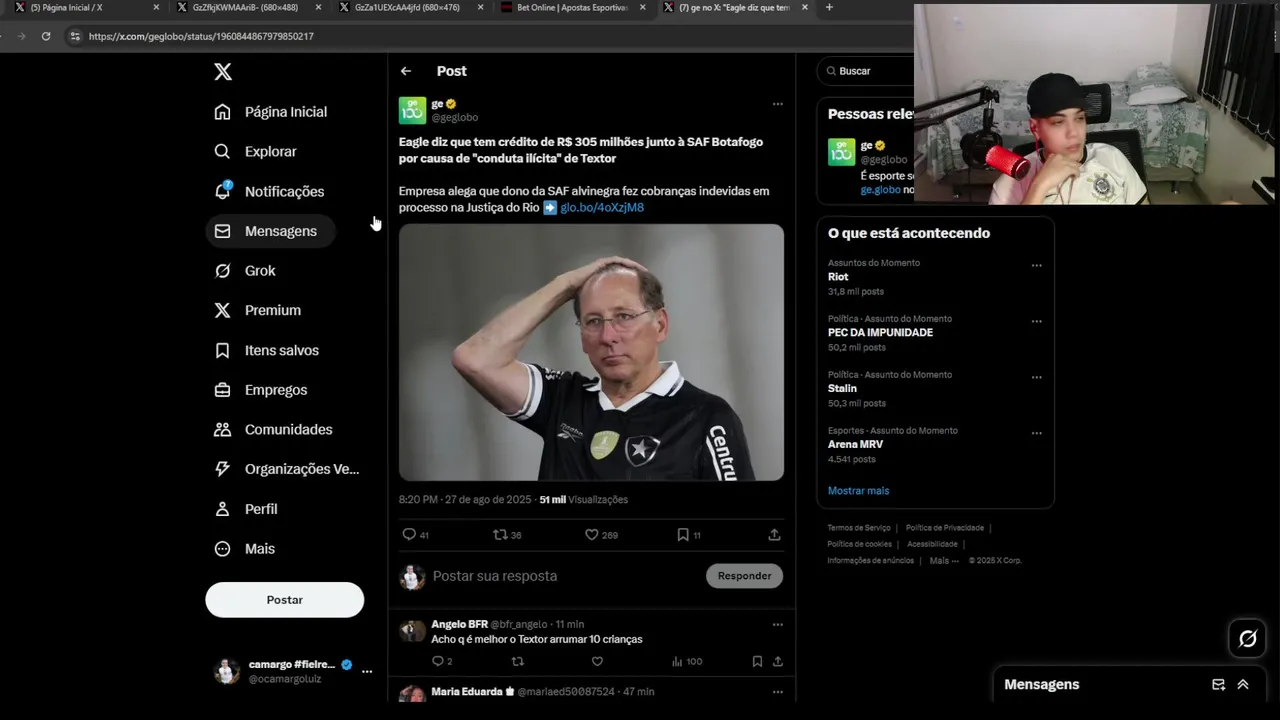Image resolution: width=1280 pixels, height=720 pixels.
Task: Open Comunidades section
Action: click(x=273, y=429)
